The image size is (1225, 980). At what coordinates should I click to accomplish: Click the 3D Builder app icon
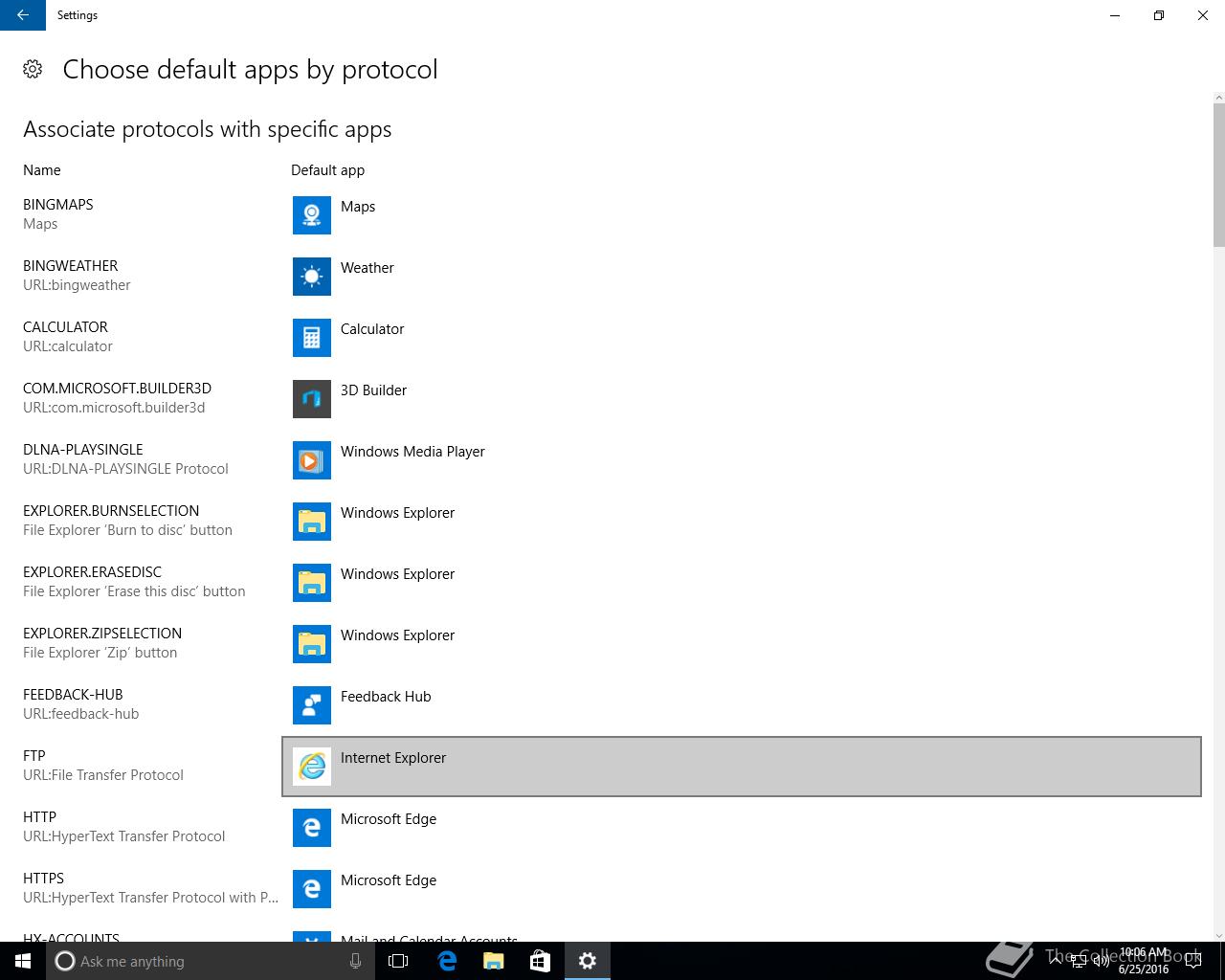(312, 399)
